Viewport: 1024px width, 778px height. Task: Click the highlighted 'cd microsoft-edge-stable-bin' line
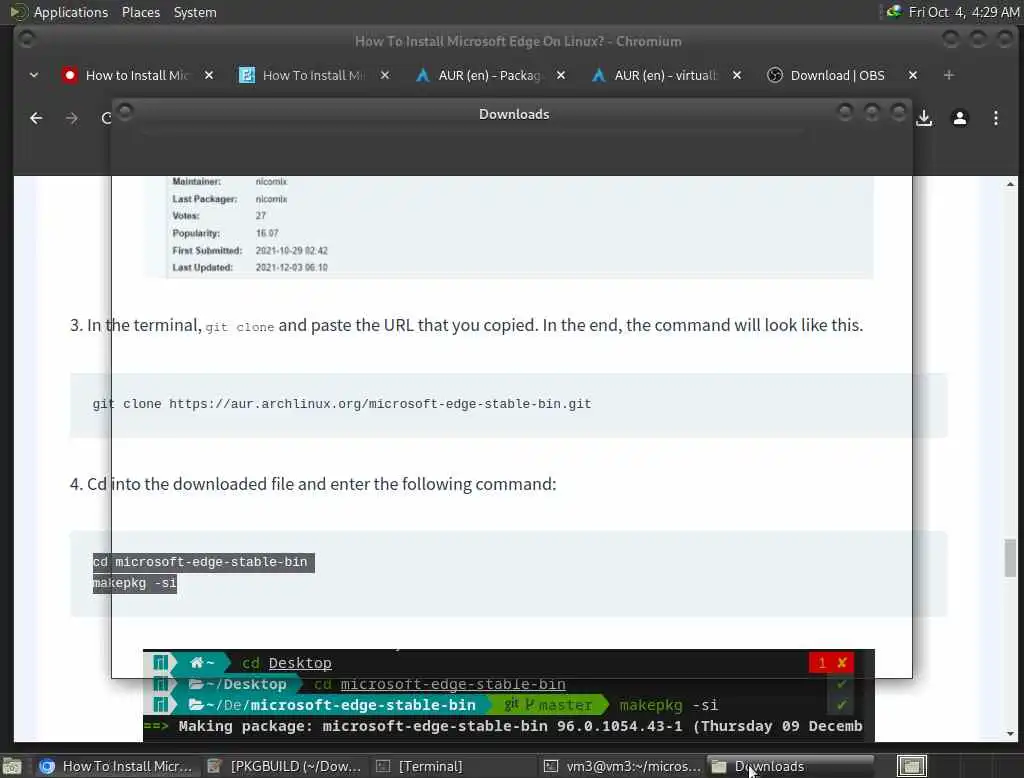click(203, 562)
